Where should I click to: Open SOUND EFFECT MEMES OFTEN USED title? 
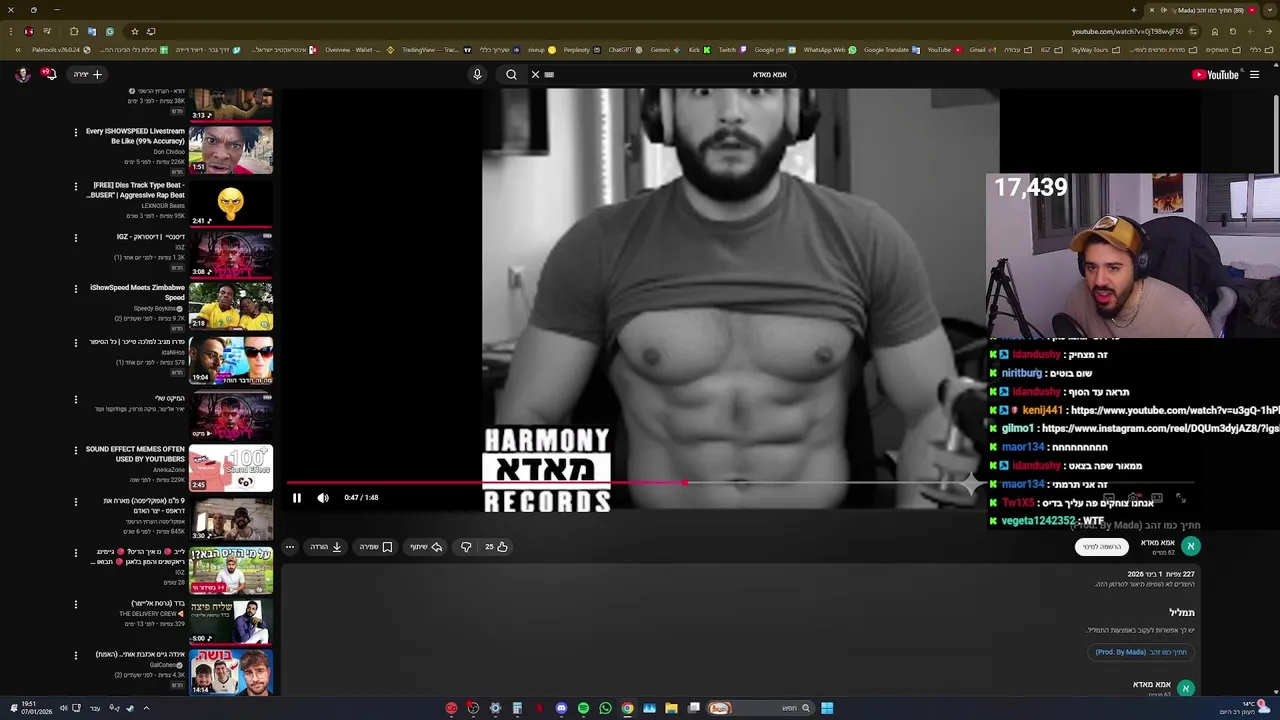point(135,454)
